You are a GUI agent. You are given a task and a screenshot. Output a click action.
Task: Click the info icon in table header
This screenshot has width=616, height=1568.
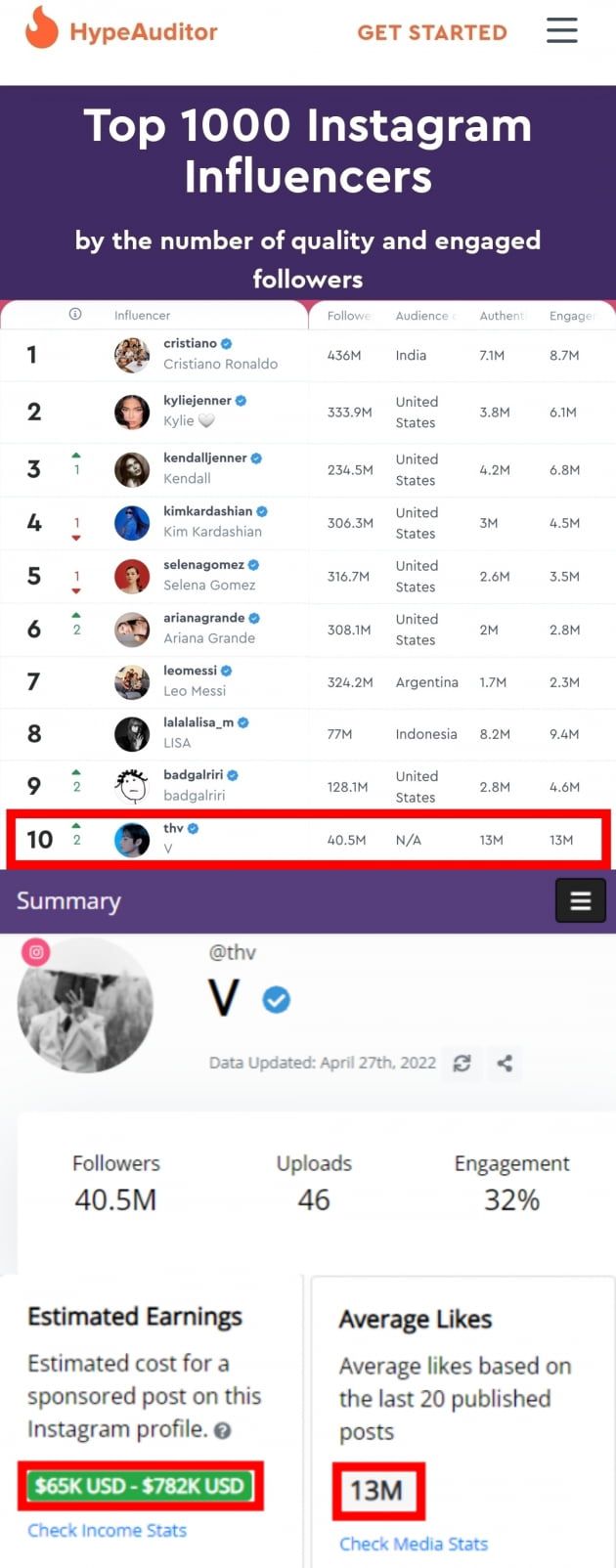[75, 314]
